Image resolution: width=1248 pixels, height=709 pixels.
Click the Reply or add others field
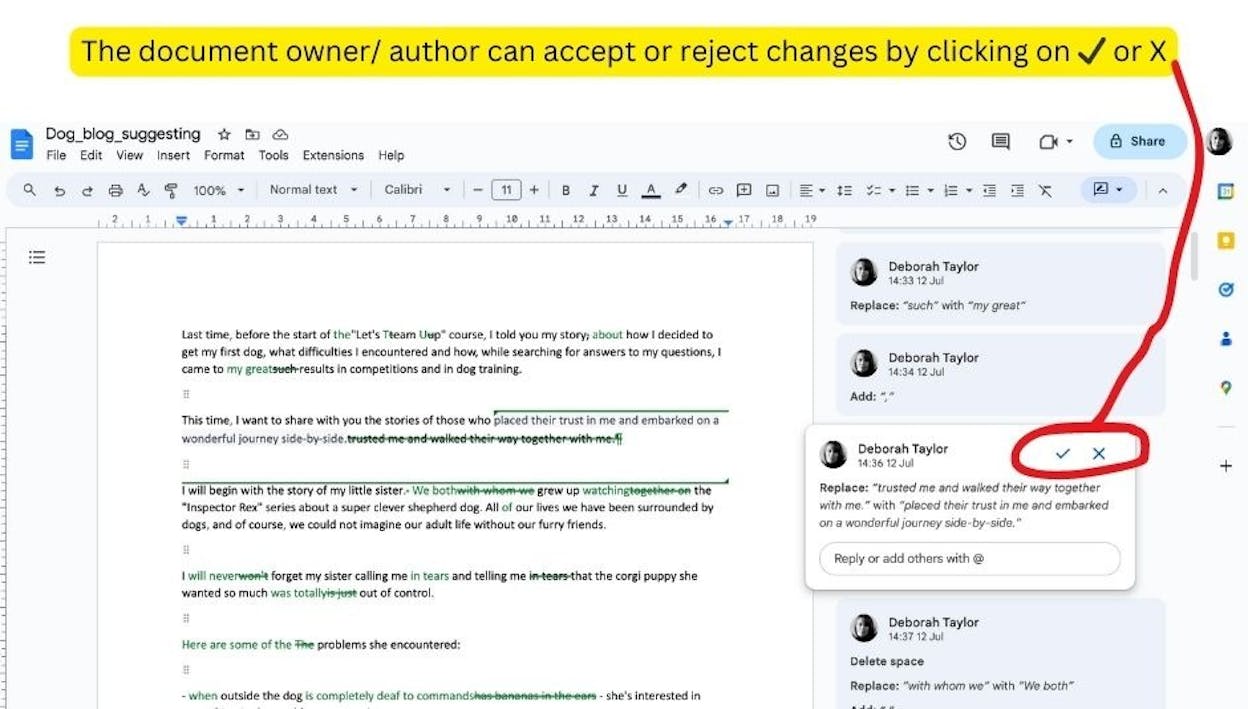click(969, 559)
